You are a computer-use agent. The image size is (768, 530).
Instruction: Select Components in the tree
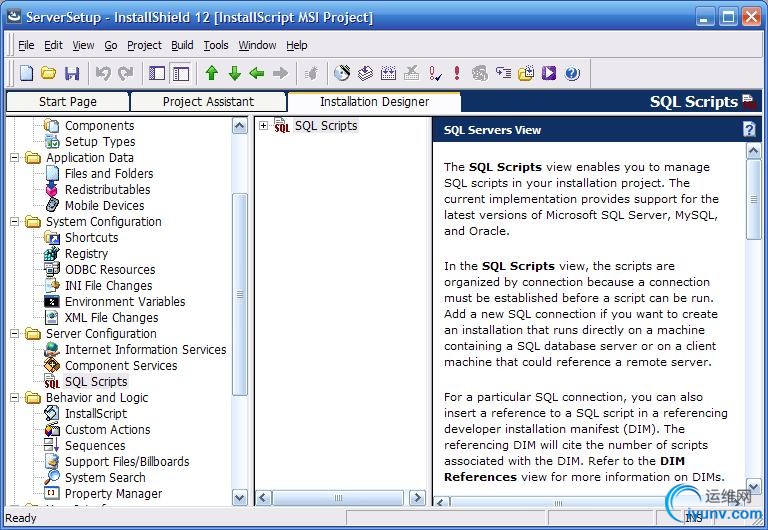click(x=99, y=126)
